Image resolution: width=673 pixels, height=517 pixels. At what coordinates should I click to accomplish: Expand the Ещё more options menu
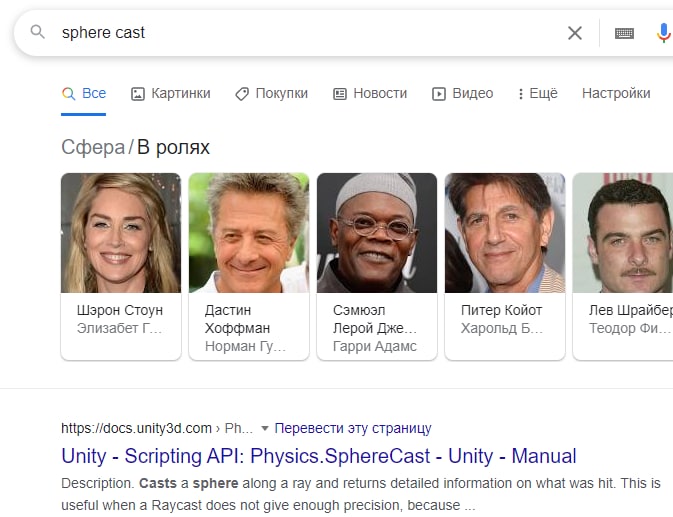pyautogui.click(x=537, y=93)
